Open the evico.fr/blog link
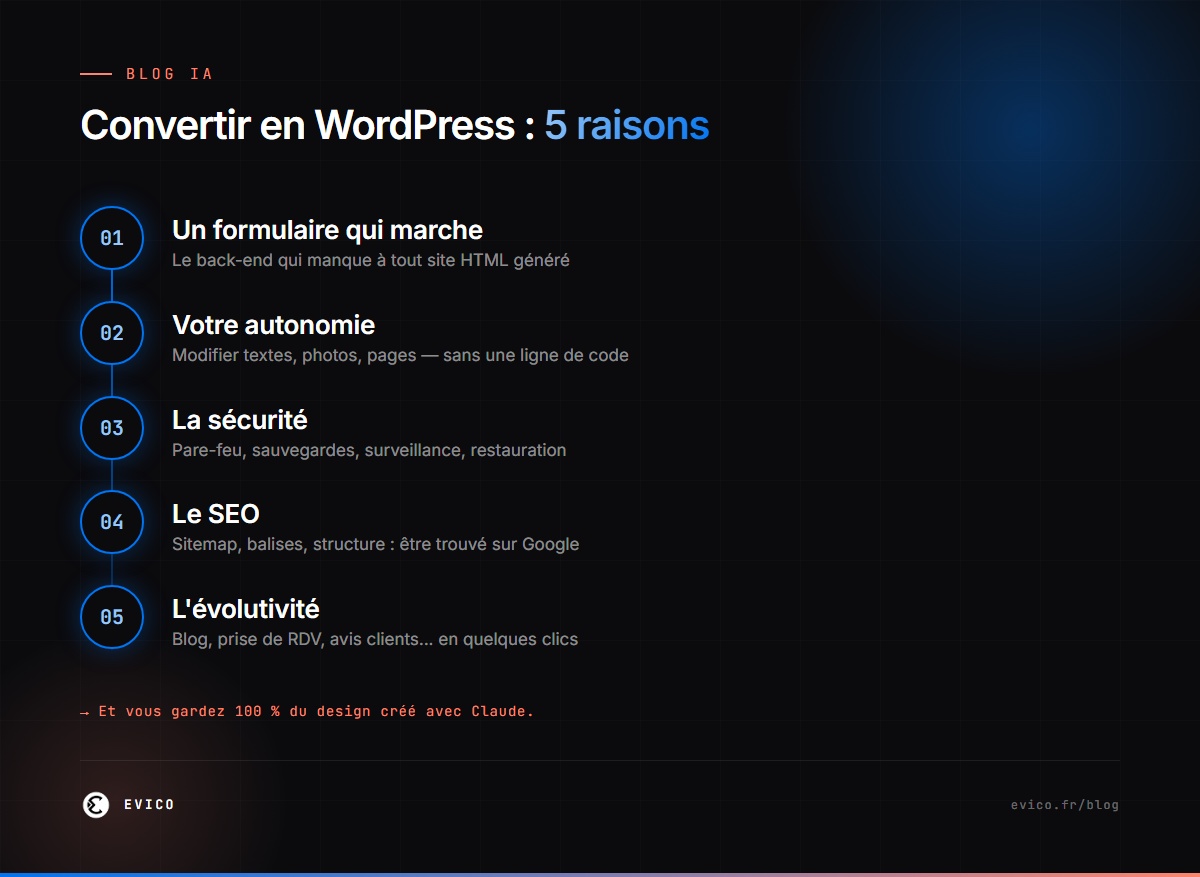The width and height of the screenshot is (1200, 877). pos(1065,805)
